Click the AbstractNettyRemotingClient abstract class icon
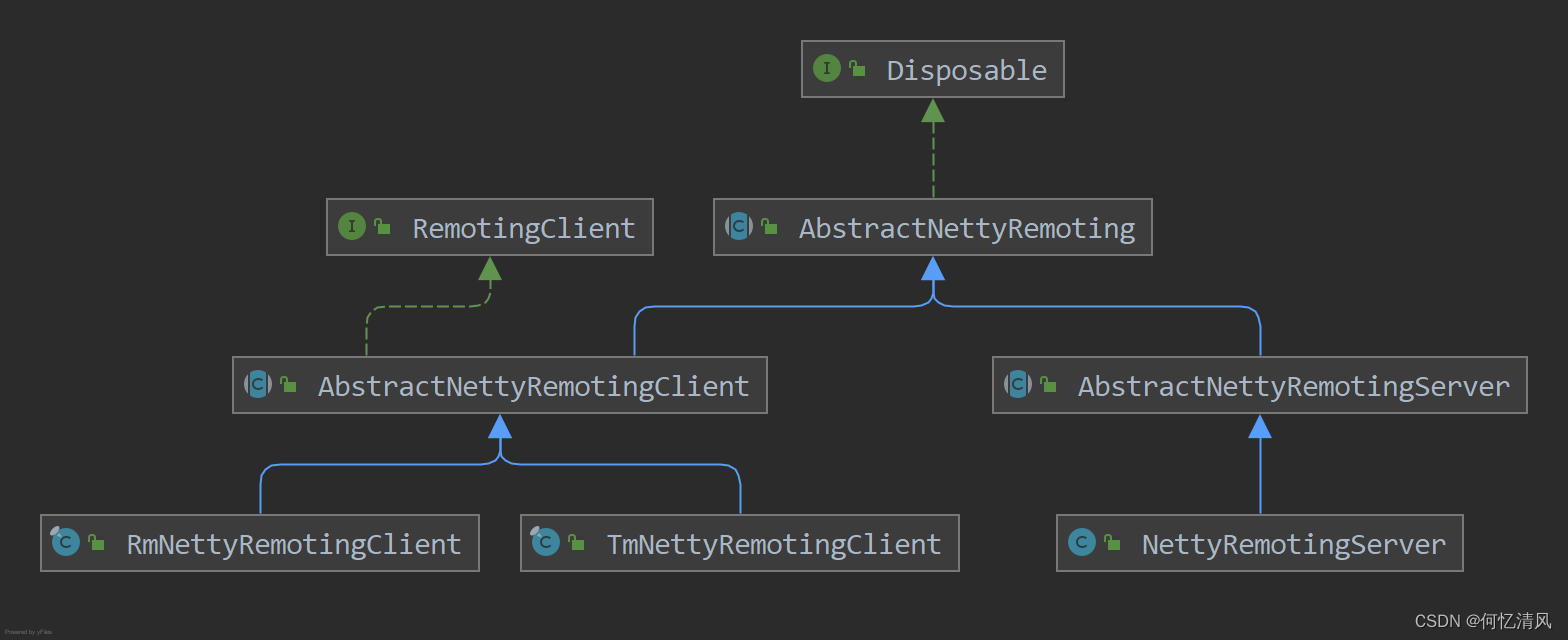Viewport: 1568px width, 640px height. [258, 385]
